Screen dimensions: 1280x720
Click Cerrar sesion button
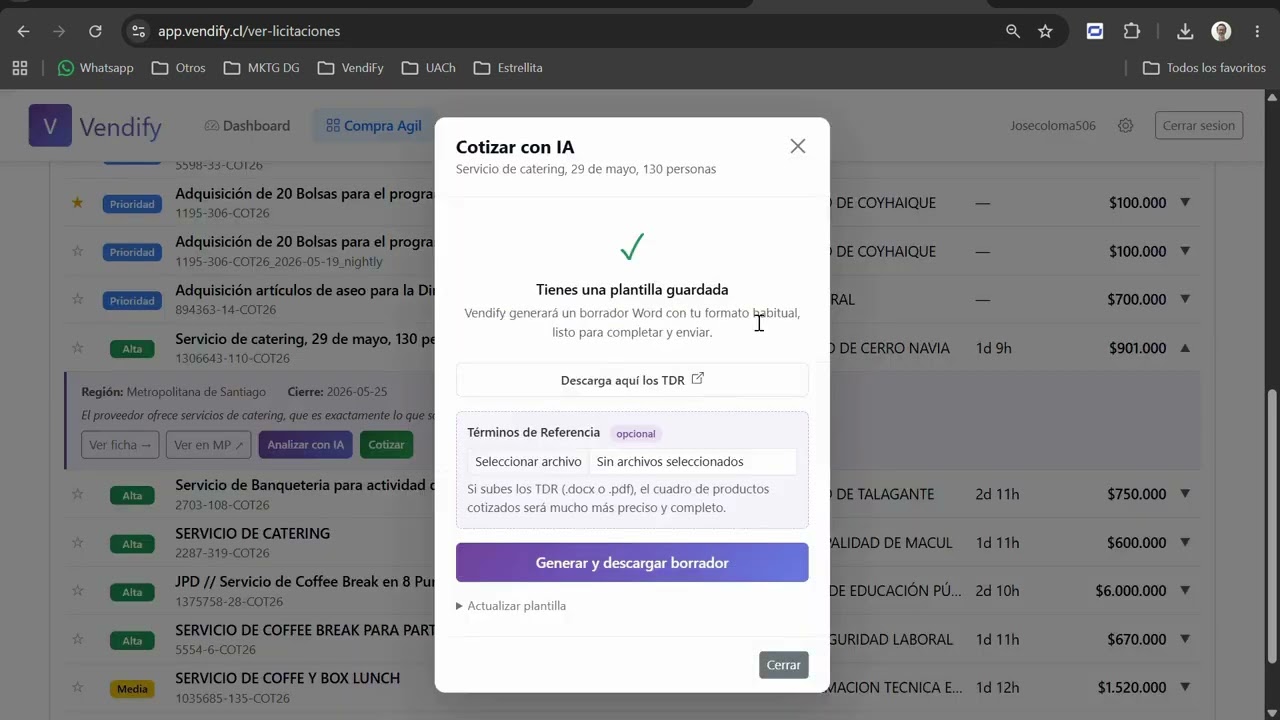[x=1198, y=126]
